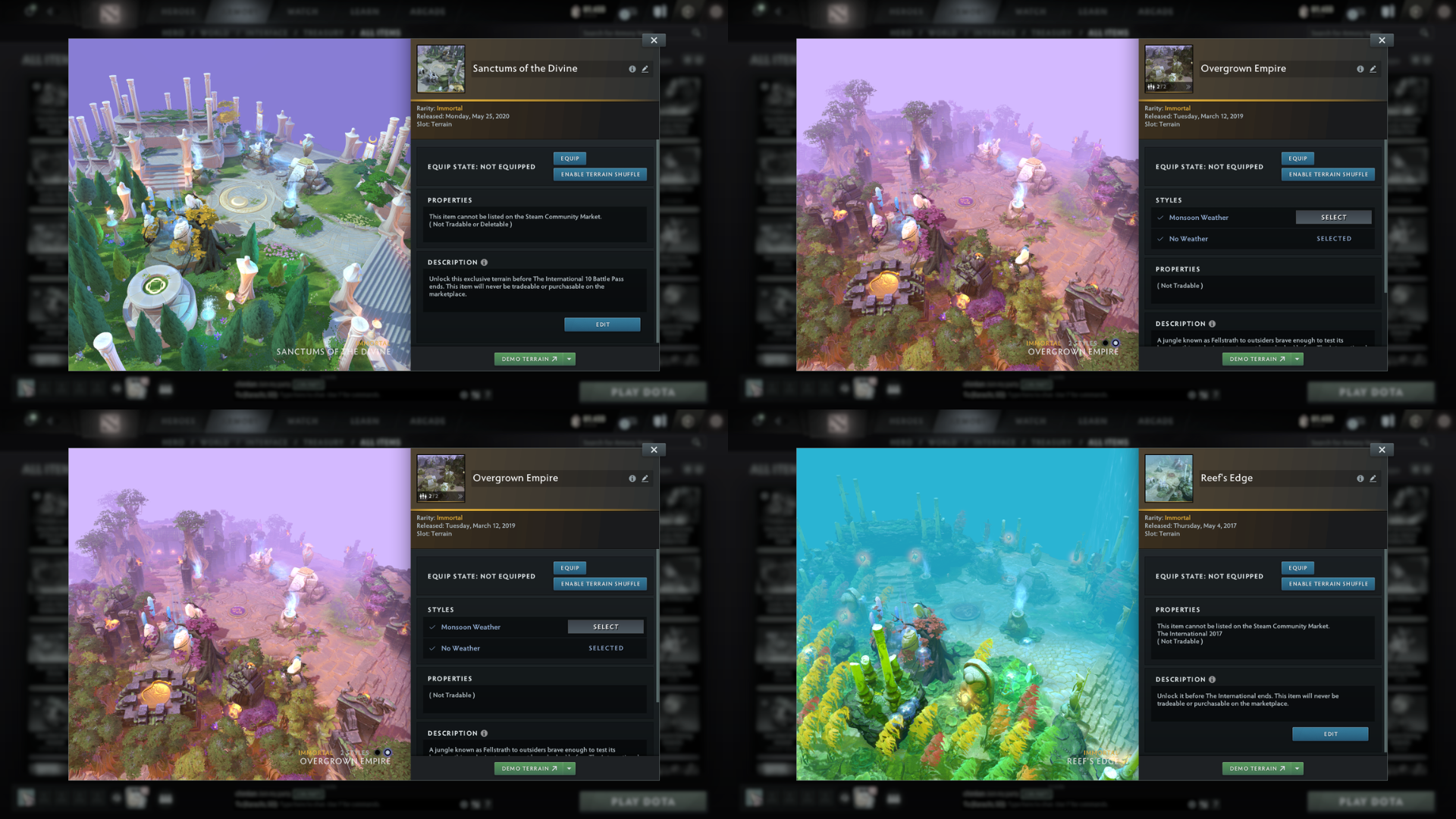Launch Demo Terrain in lower Overgrown Empire dialog
Image resolution: width=1456 pixels, height=819 pixels.
click(529, 769)
